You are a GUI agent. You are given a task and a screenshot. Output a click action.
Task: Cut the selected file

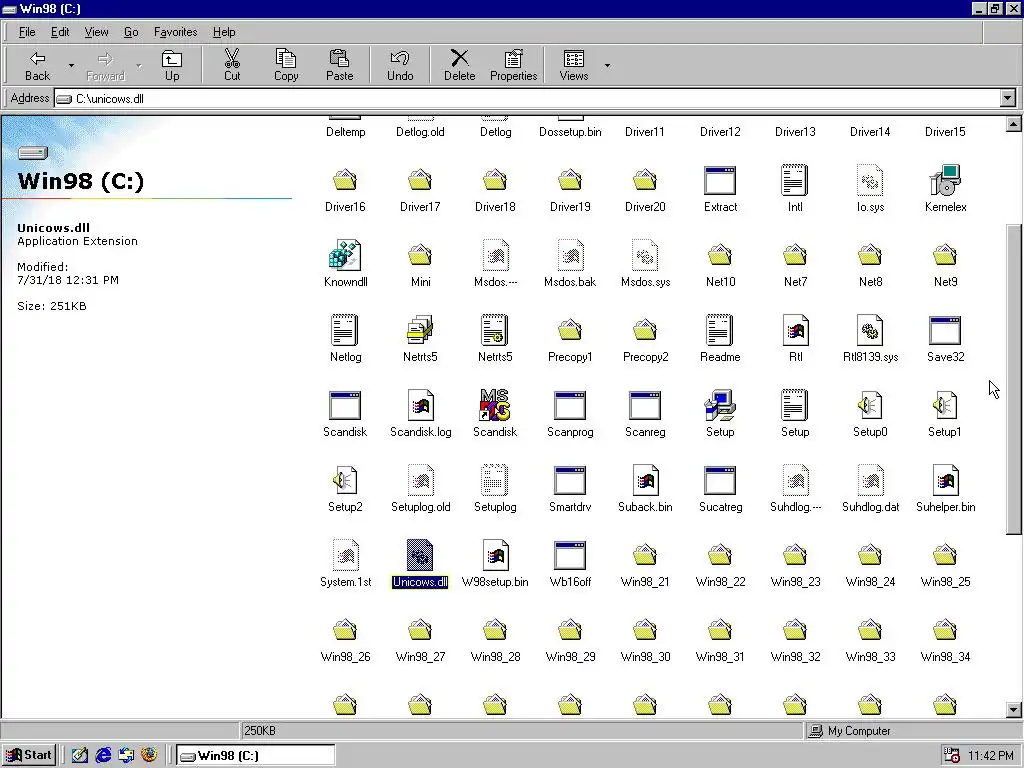(232, 65)
